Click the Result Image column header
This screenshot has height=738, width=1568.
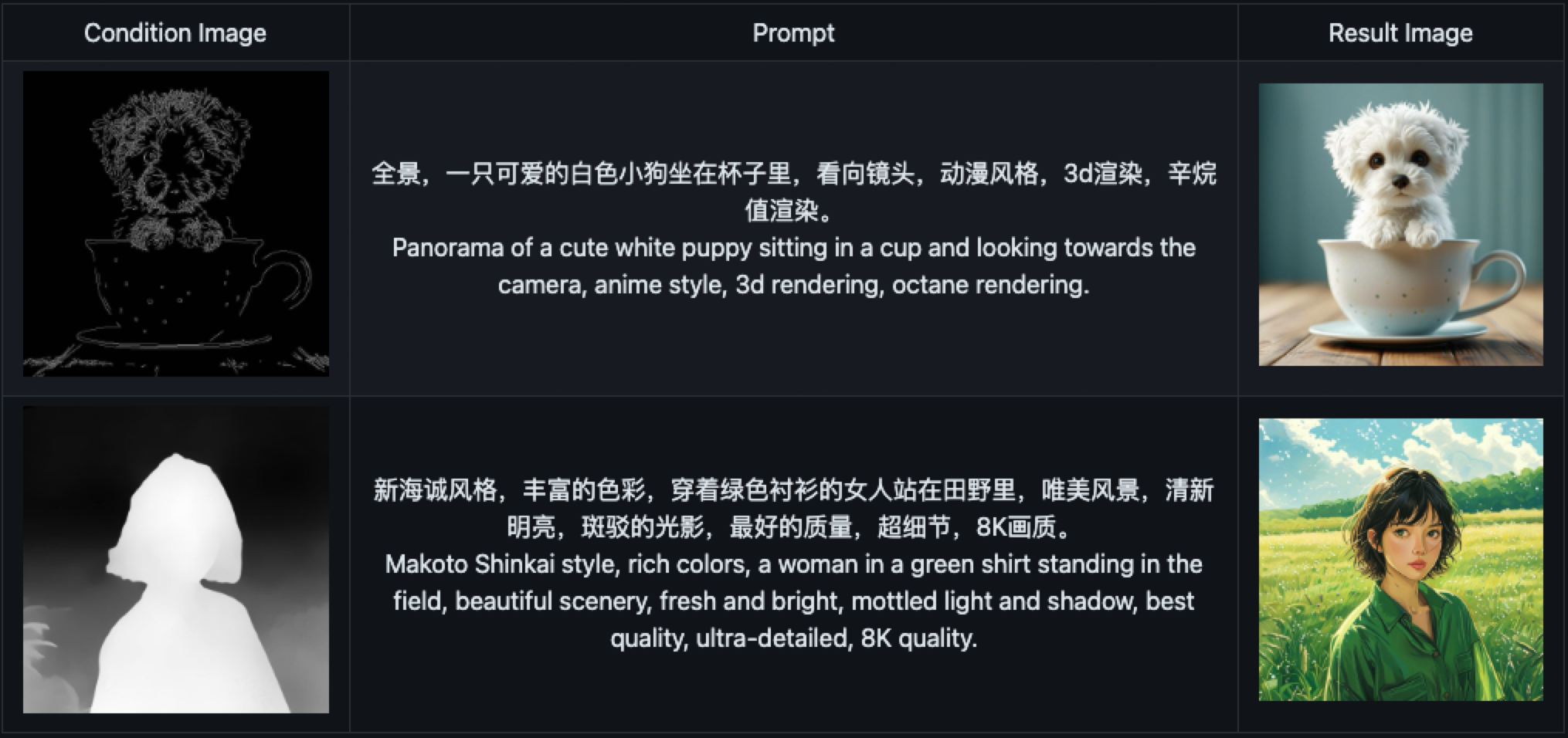(x=1400, y=33)
